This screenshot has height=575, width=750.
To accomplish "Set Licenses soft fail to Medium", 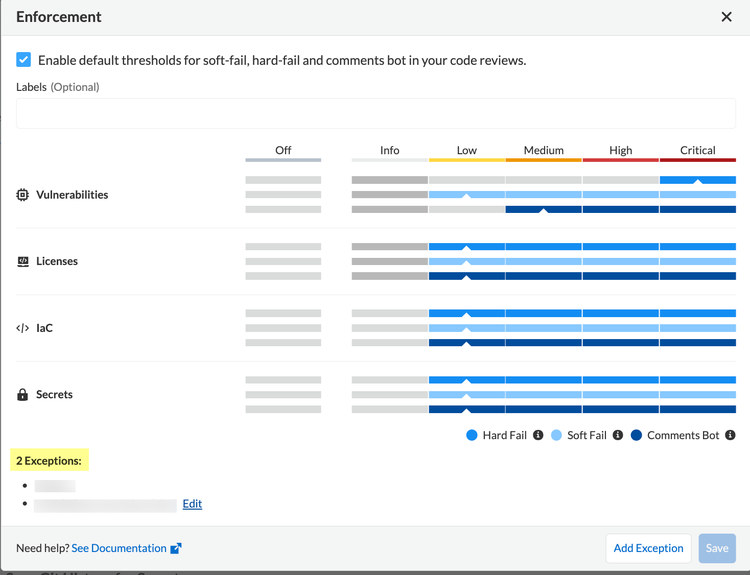I will pos(543,261).
